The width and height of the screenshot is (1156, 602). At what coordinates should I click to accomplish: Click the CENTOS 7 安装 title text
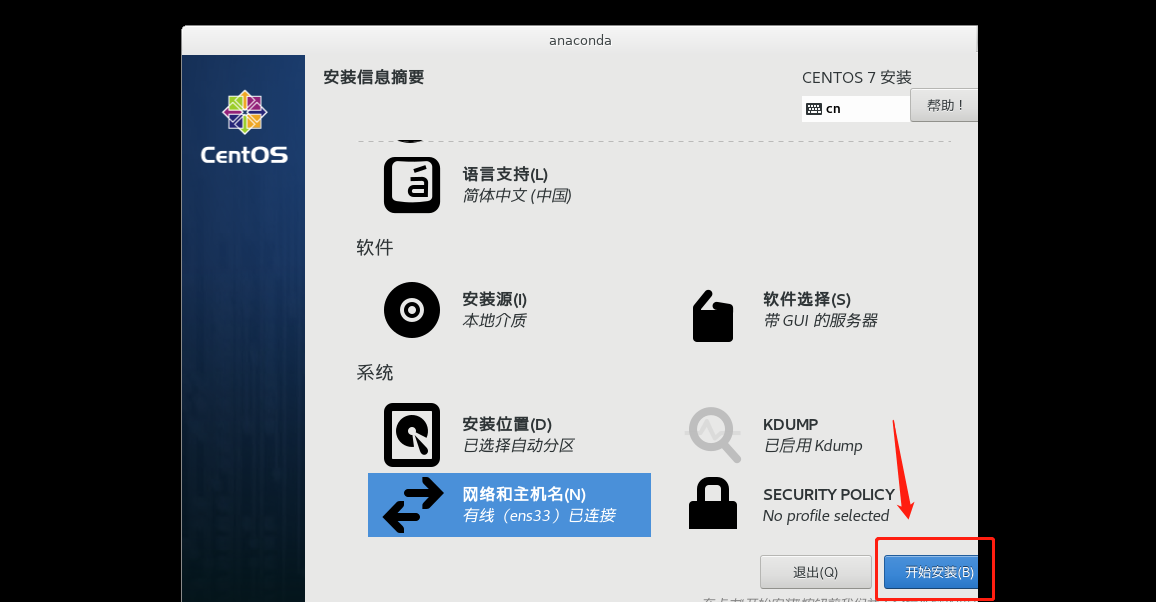click(x=857, y=77)
